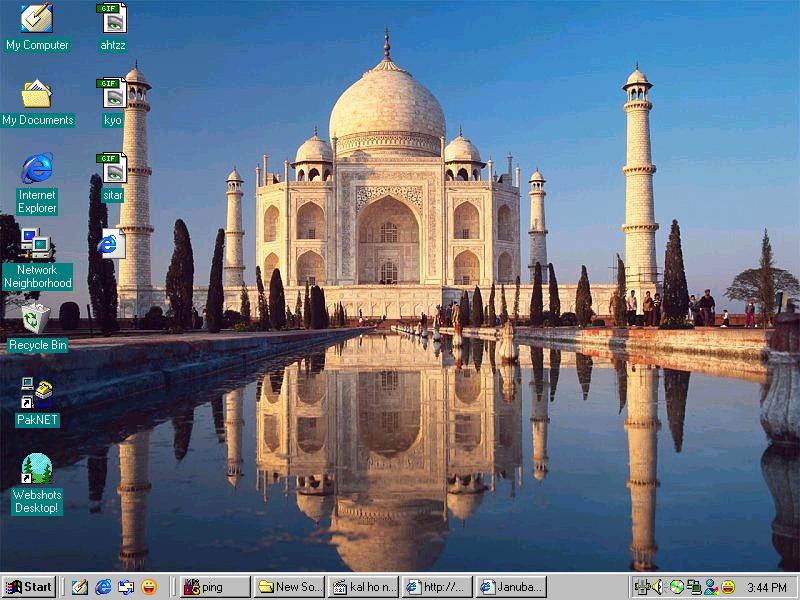Click the Yahoo Messenger smiley tray icon

pyautogui.click(x=728, y=587)
